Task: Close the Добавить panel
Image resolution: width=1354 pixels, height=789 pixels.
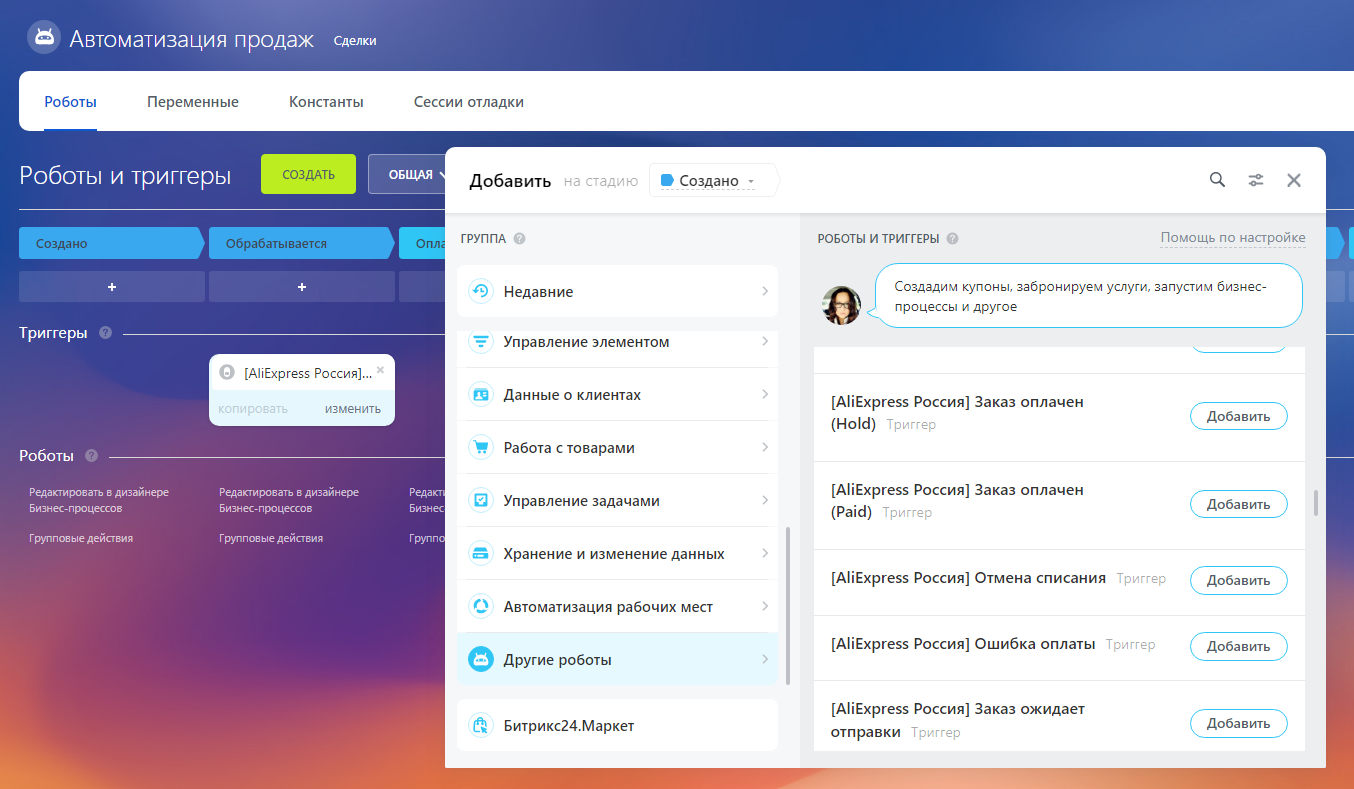Action: click(1294, 180)
